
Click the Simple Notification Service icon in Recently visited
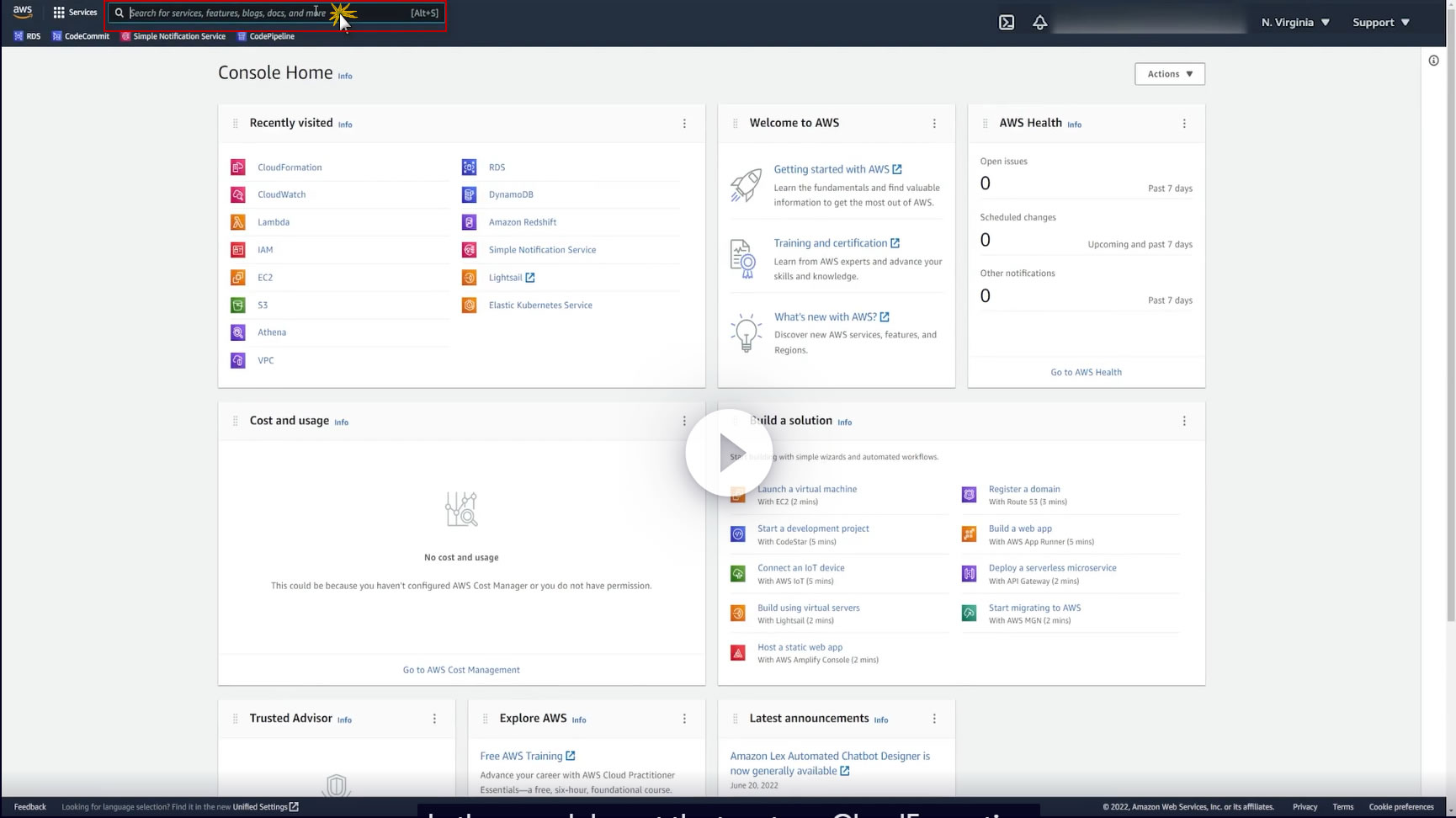coord(470,250)
